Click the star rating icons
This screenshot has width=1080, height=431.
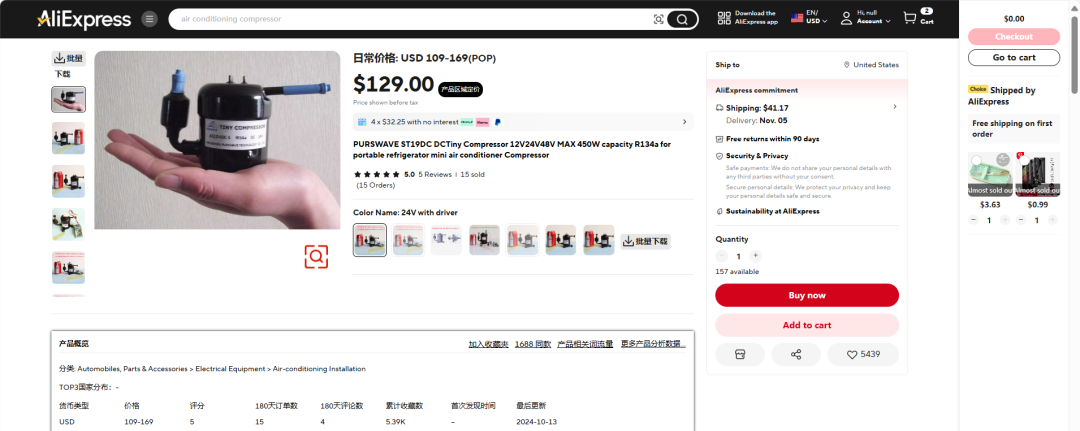pos(376,174)
